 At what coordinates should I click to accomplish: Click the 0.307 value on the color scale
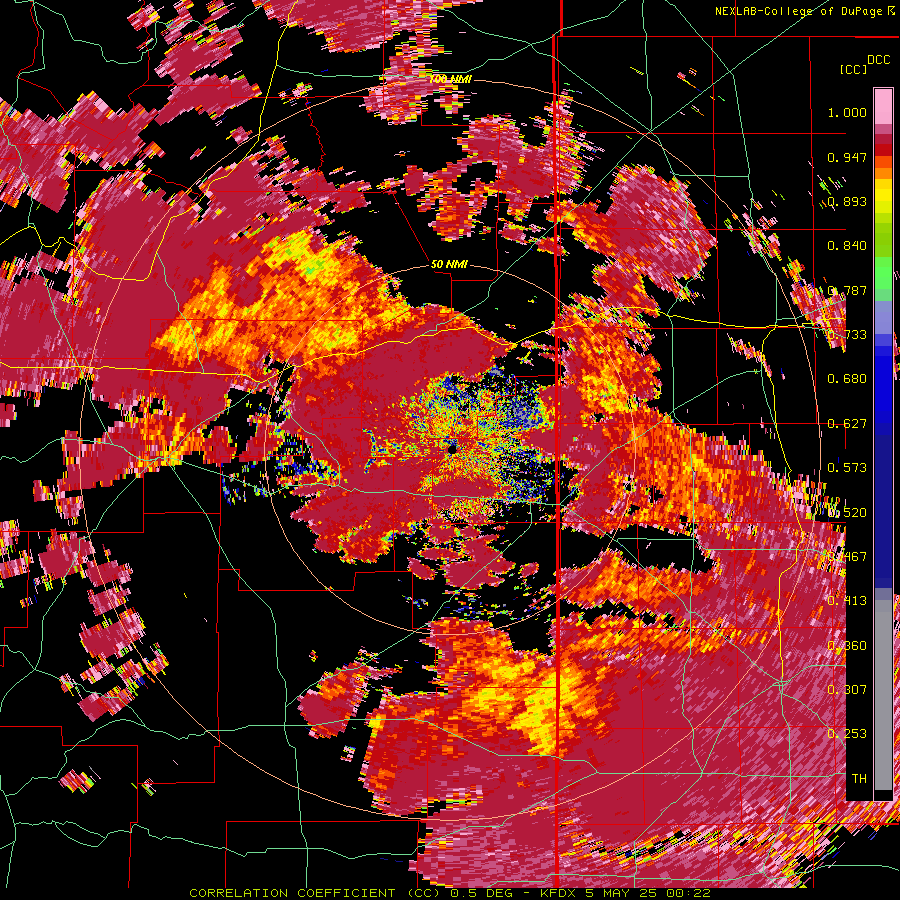click(847, 690)
